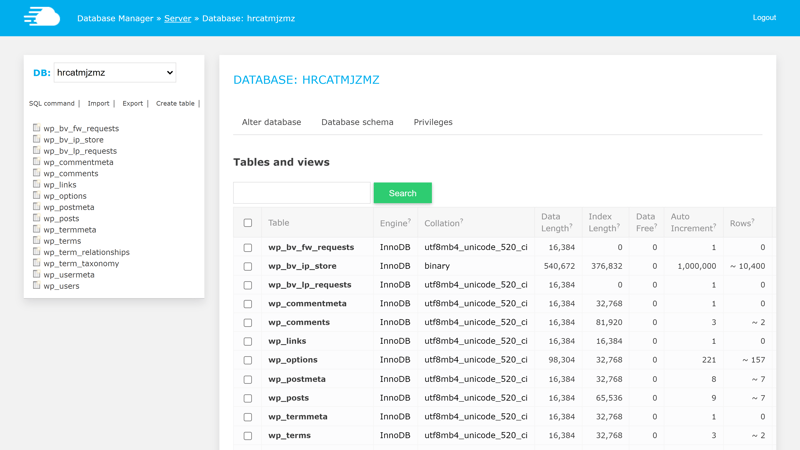The width and height of the screenshot is (800, 450).
Task: Toggle the select-all checkbox in table header
Action: 248,223
